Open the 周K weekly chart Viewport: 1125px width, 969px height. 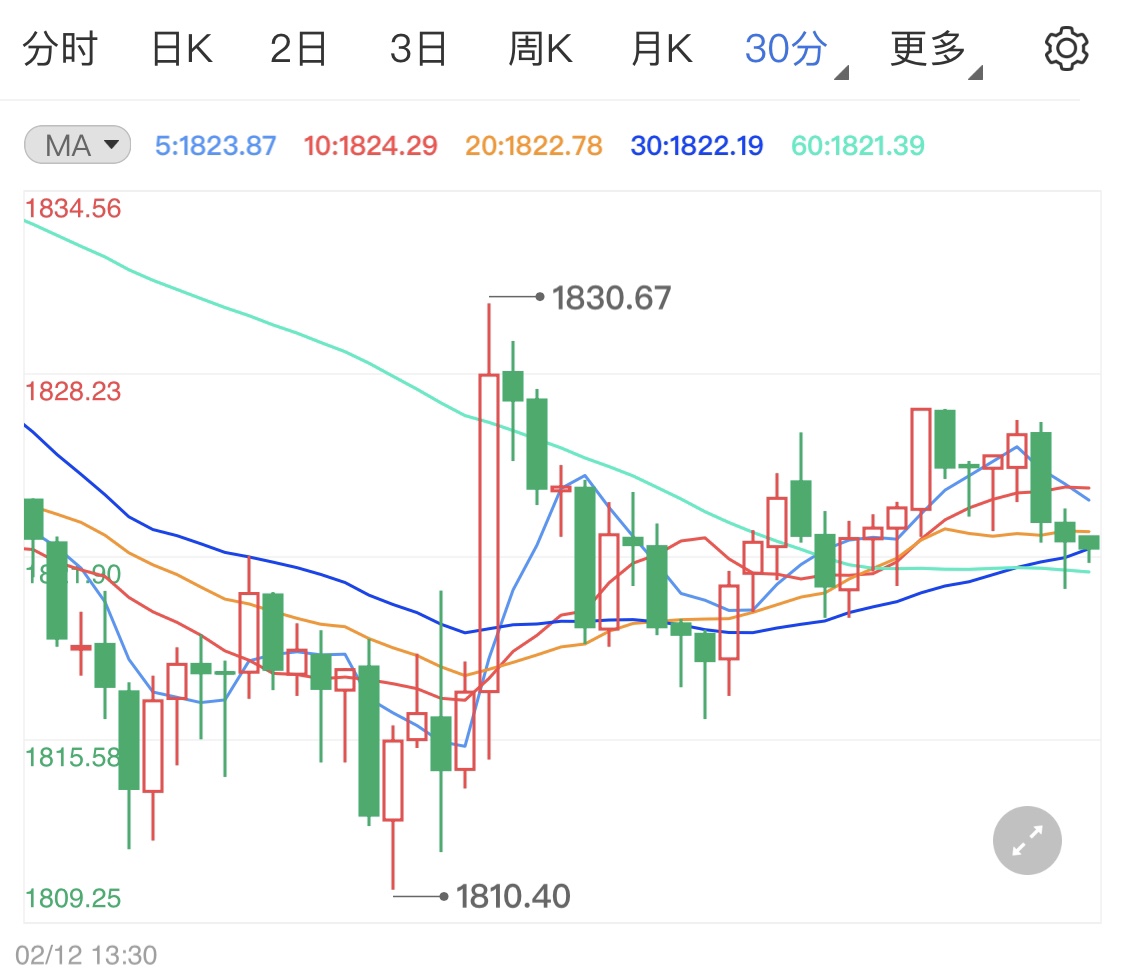[540, 46]
